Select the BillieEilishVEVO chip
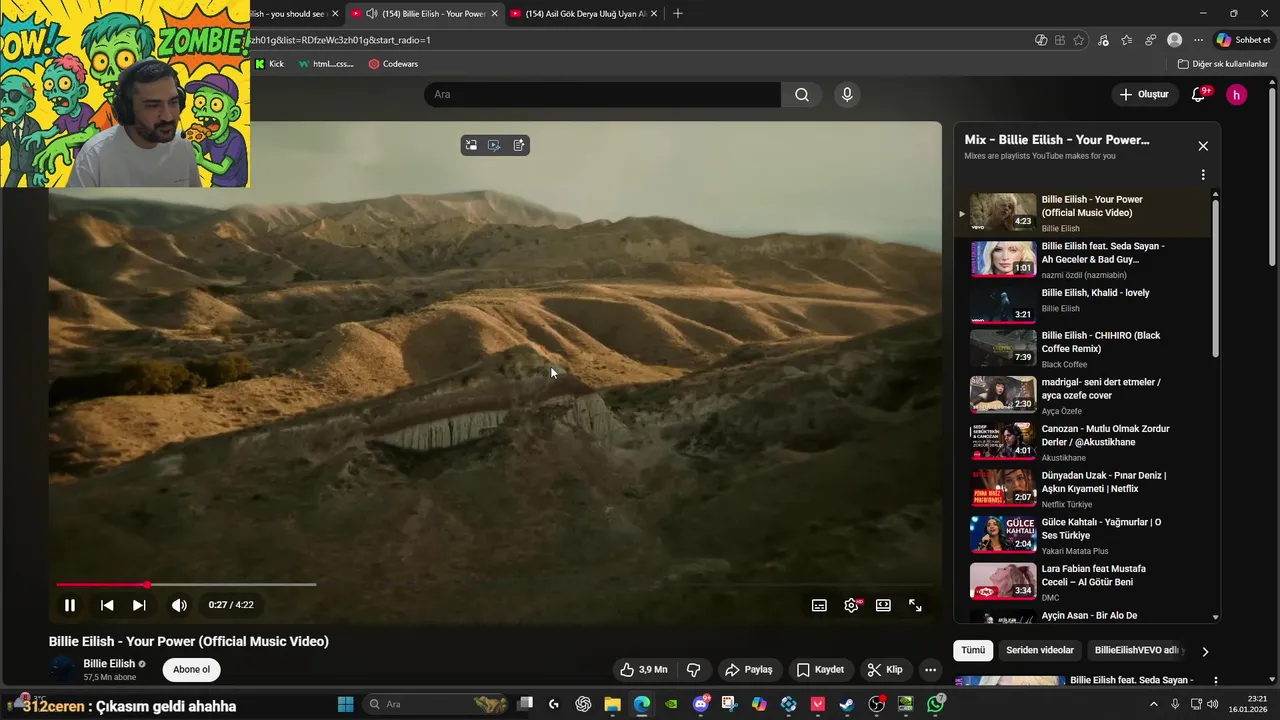 [1137, 650]
